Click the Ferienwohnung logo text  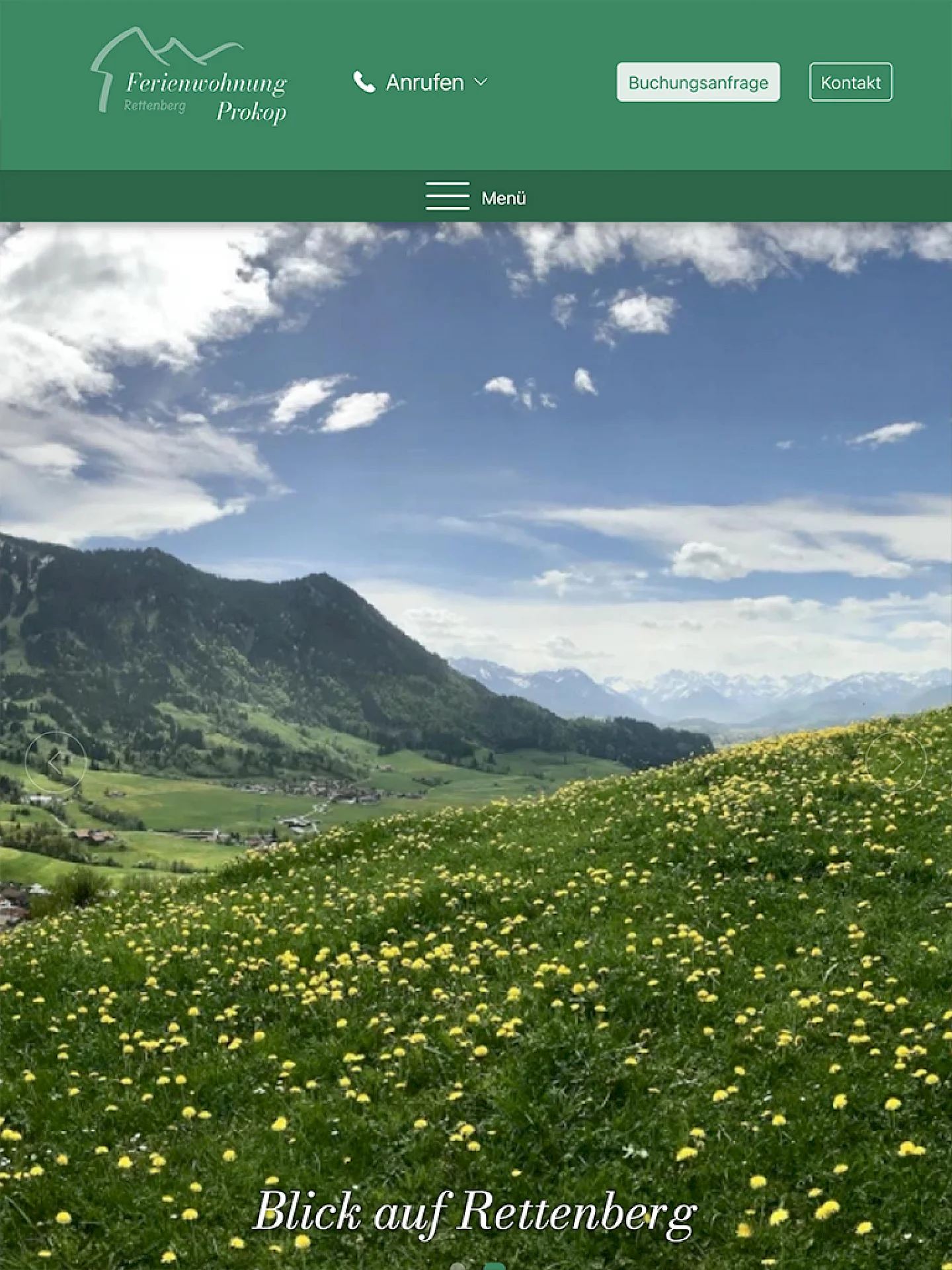point(206,83)
